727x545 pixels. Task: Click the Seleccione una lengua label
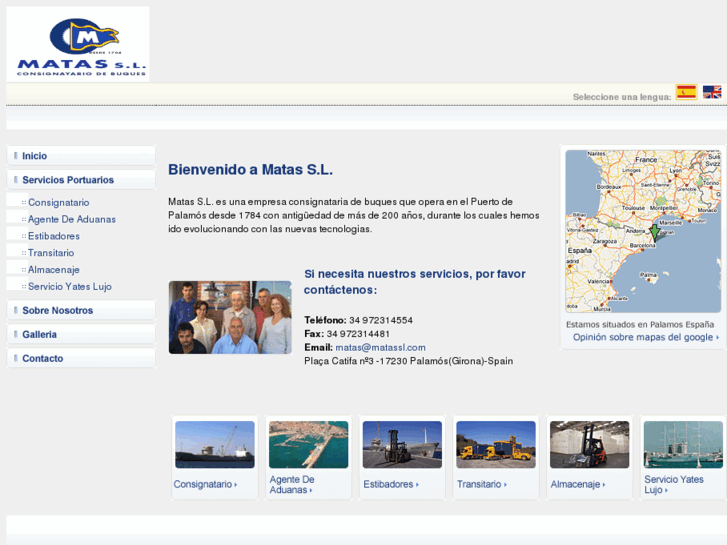[x=622, y=96]
